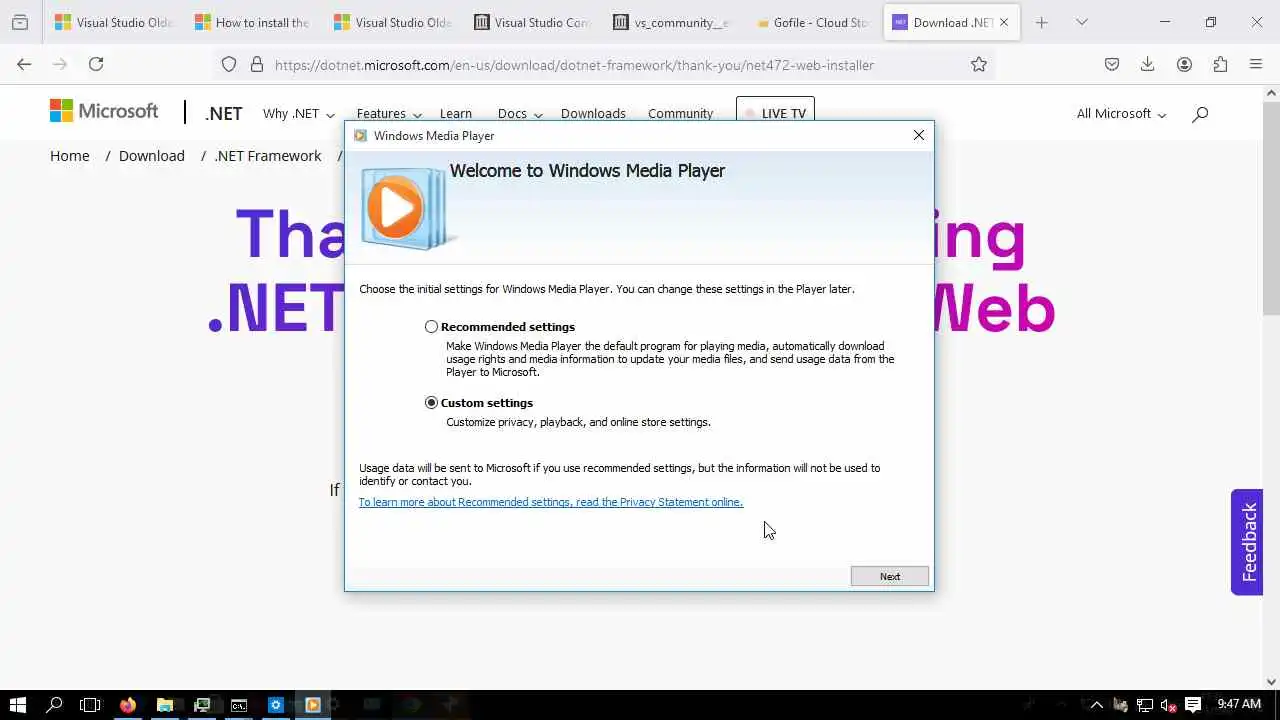Select the Recommended settings radio button
The image size is (1280, 720).
pyautogui.click(x=431, y=327)
